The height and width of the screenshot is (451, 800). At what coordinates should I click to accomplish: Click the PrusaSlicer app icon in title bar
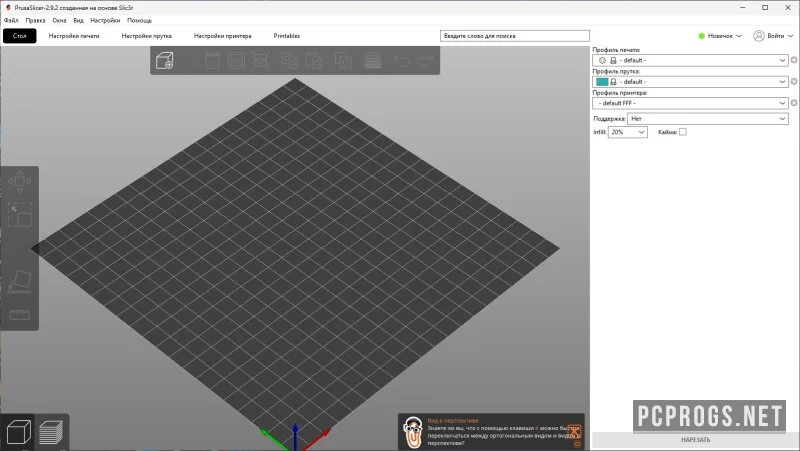8,8
